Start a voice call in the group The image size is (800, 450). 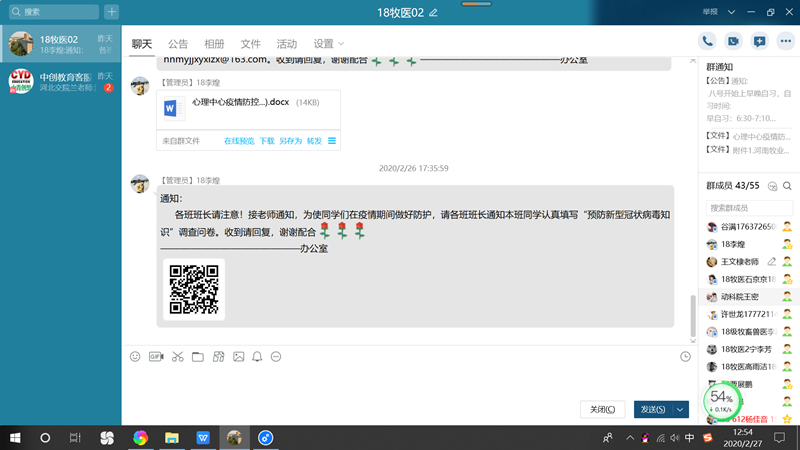(x=708, y=41)
